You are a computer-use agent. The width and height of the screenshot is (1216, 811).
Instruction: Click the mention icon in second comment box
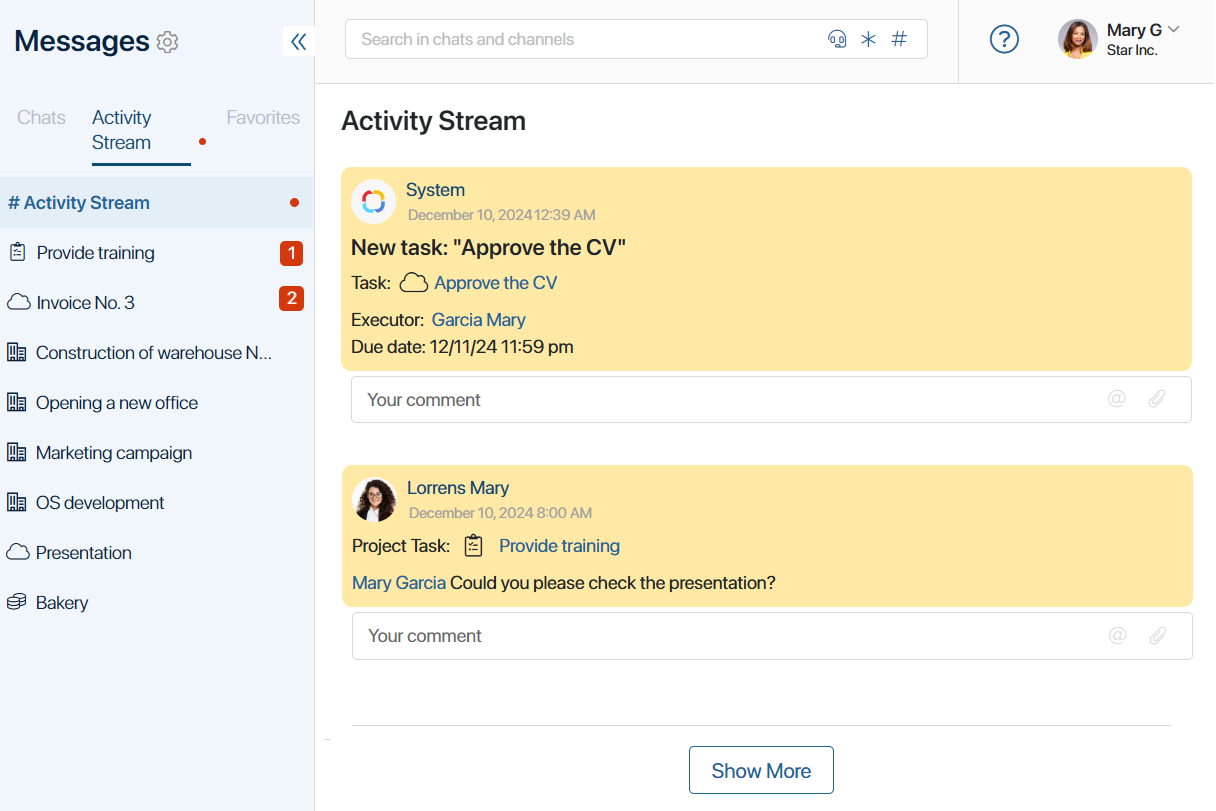(1118, 635)
